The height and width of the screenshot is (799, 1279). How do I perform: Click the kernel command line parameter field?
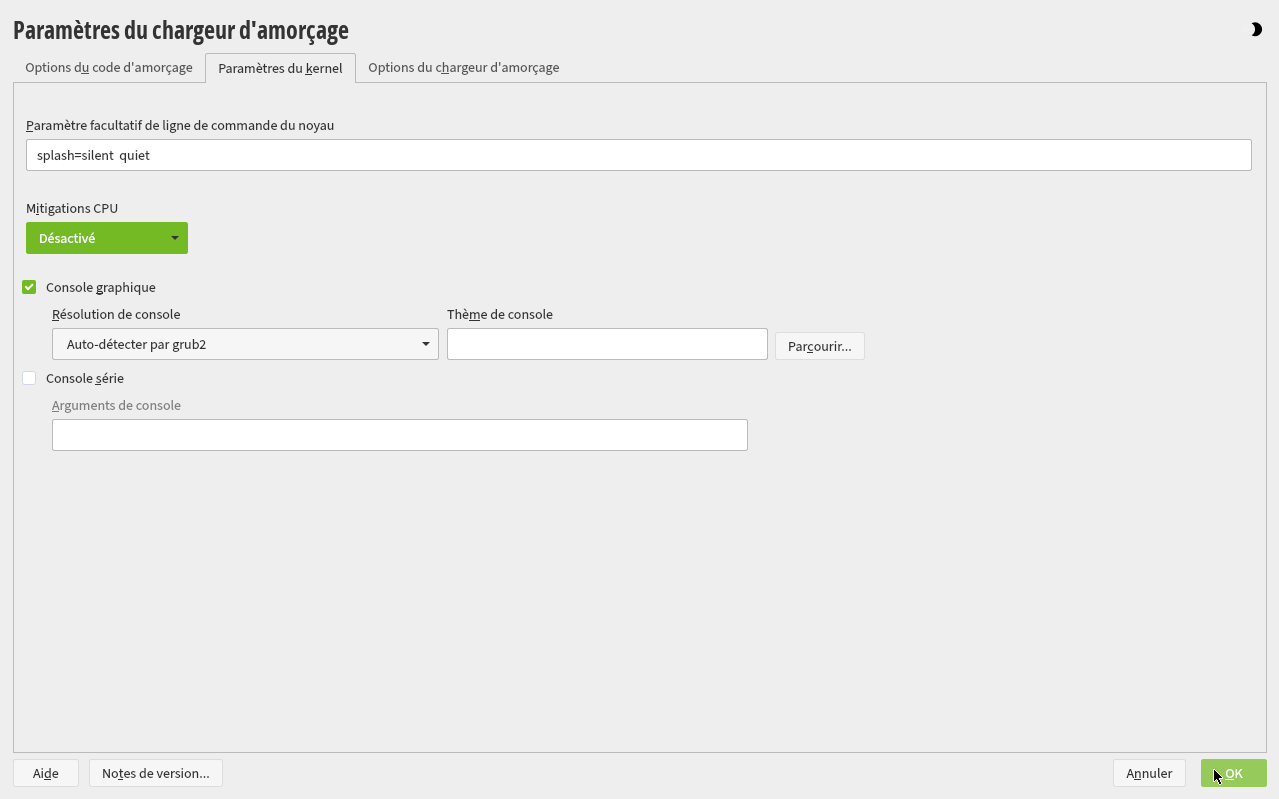coord(638,155)
